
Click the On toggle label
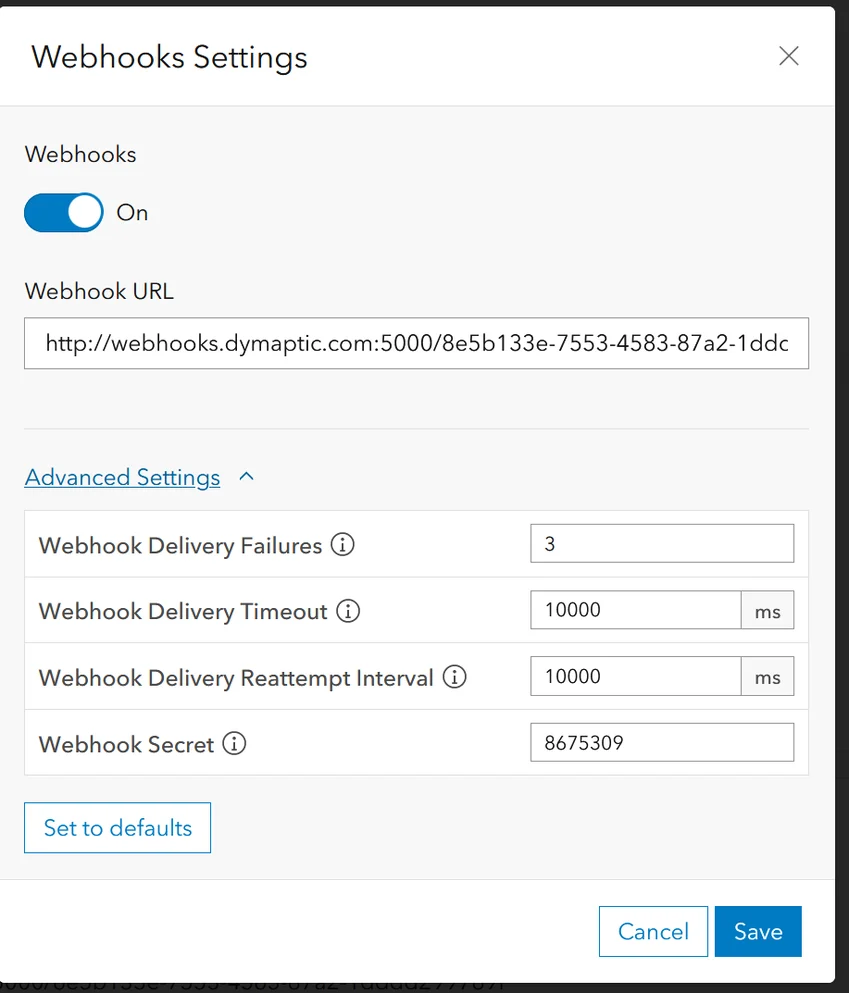click(132, 213)
